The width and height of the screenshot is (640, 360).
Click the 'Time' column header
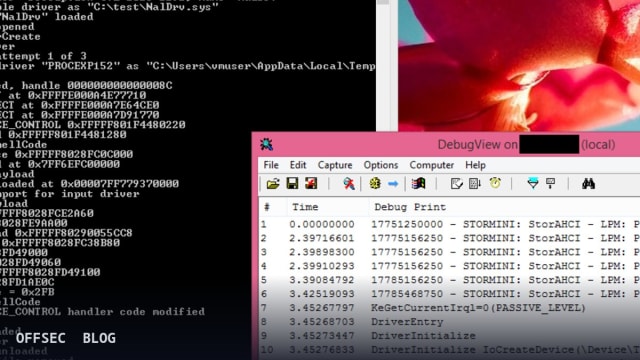click(x=328, y=207)
